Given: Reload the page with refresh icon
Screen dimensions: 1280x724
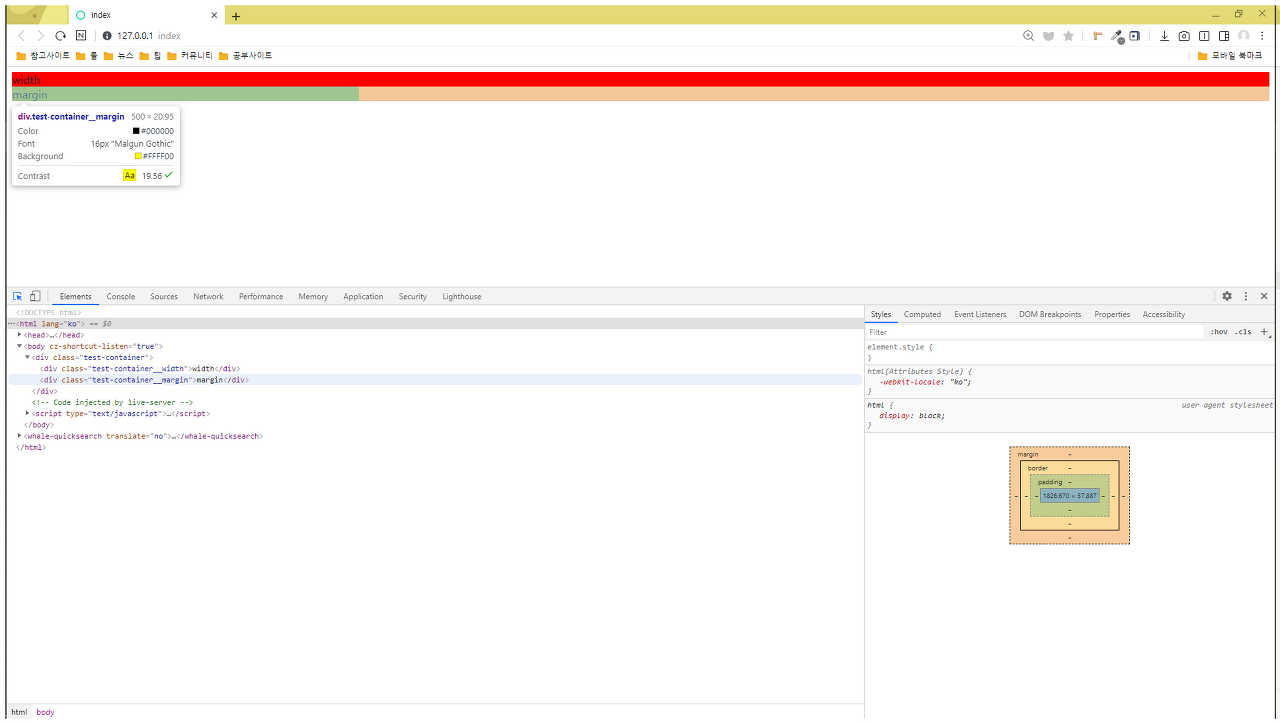Looking at the screenshot, I should click(x=61, y=36).
